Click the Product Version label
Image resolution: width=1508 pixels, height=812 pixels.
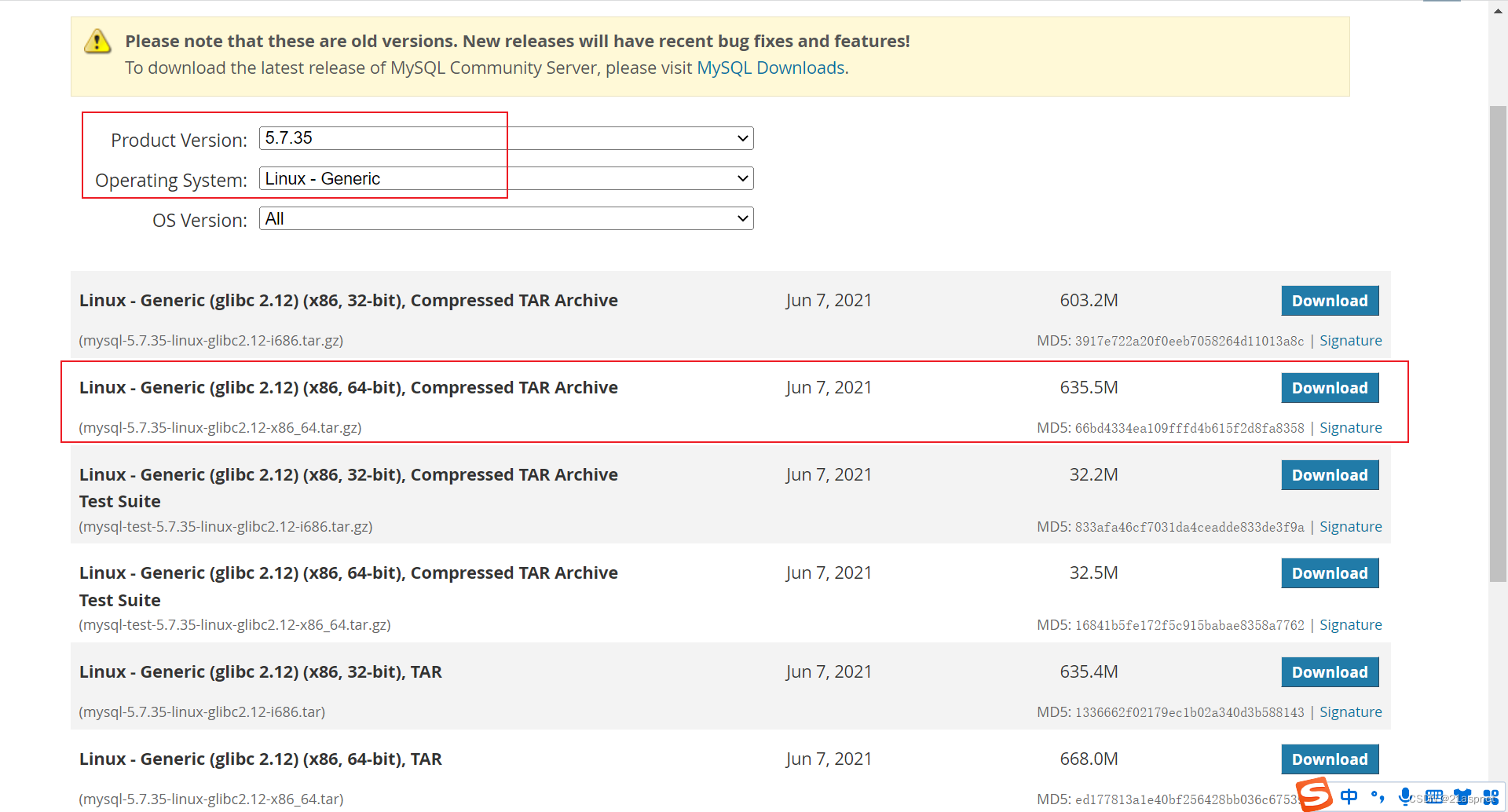click(179, 141)
